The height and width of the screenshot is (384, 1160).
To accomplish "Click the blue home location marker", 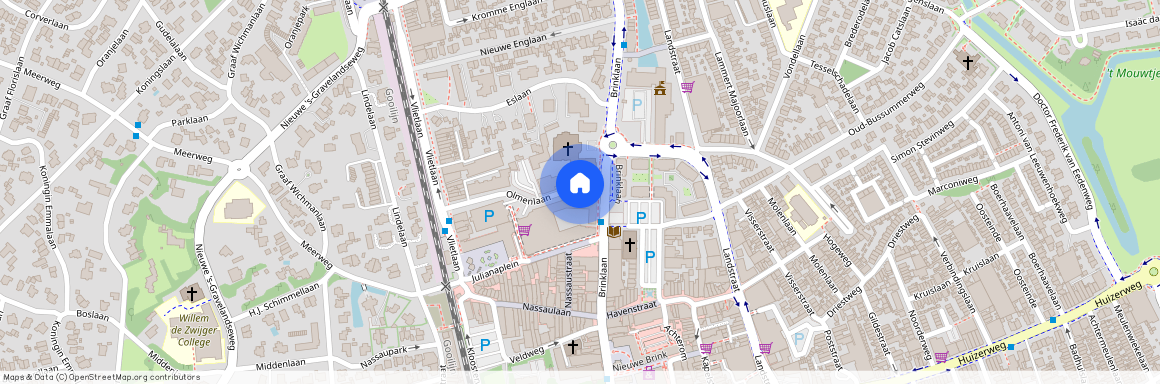I will click(579, 183).
